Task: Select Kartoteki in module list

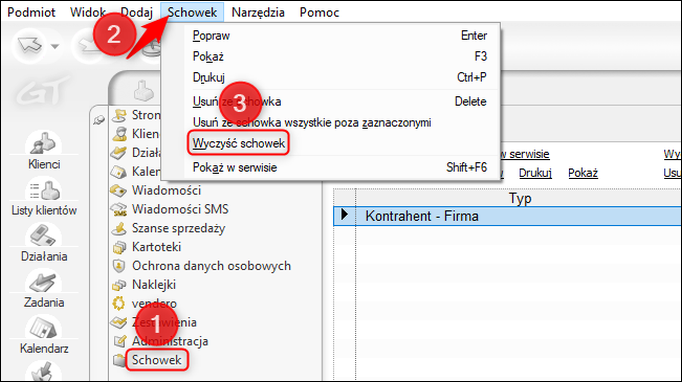Action: 157,247
